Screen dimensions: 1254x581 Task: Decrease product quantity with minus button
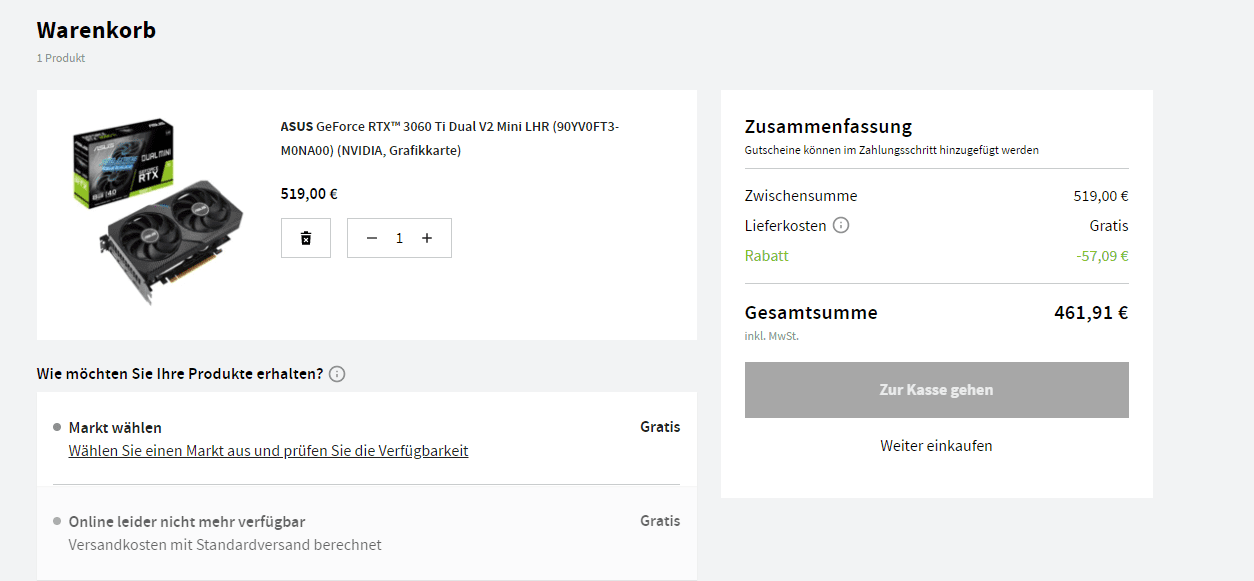coord(372,238)
